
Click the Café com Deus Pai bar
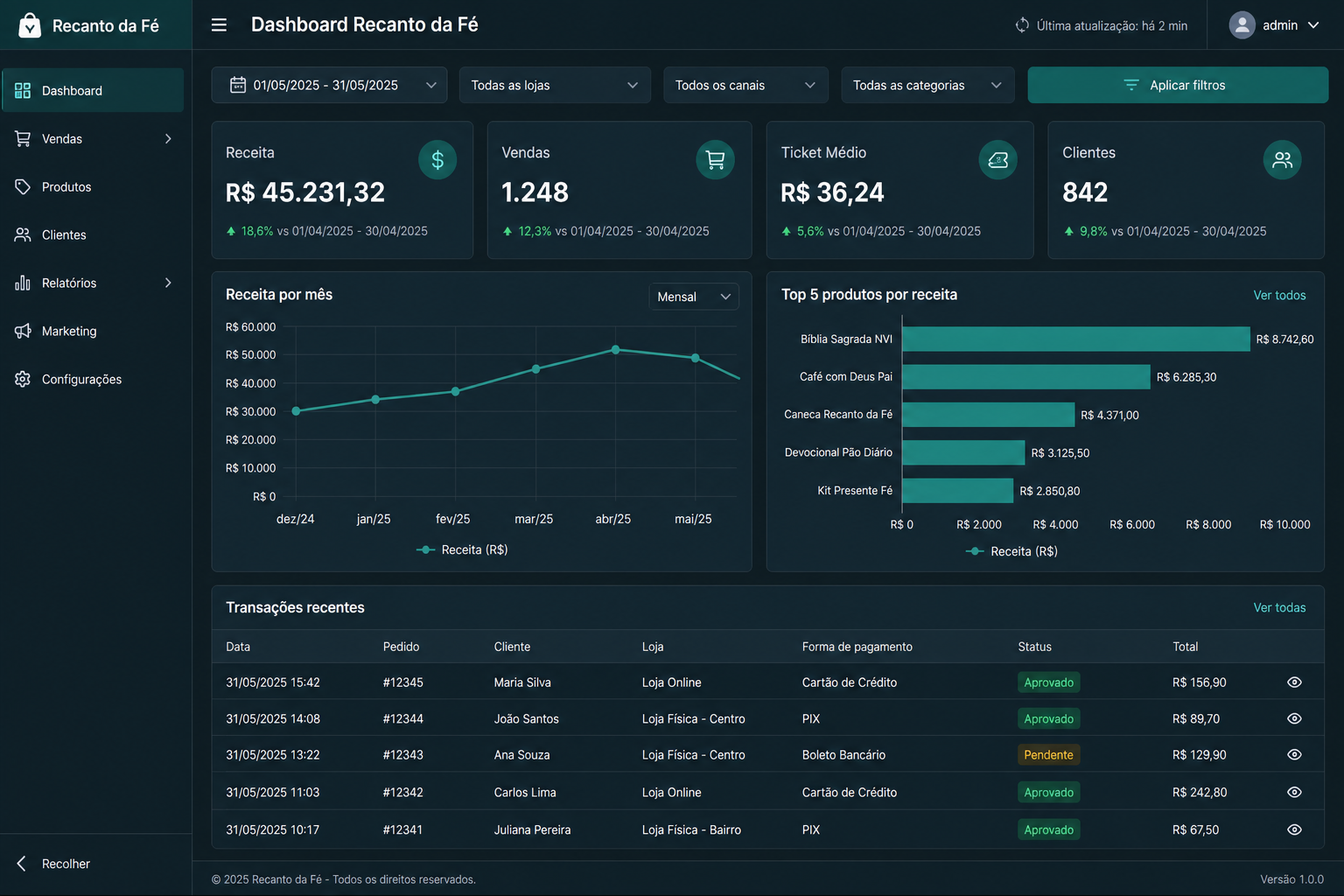pyautogui.click(x=1026, y=376)
